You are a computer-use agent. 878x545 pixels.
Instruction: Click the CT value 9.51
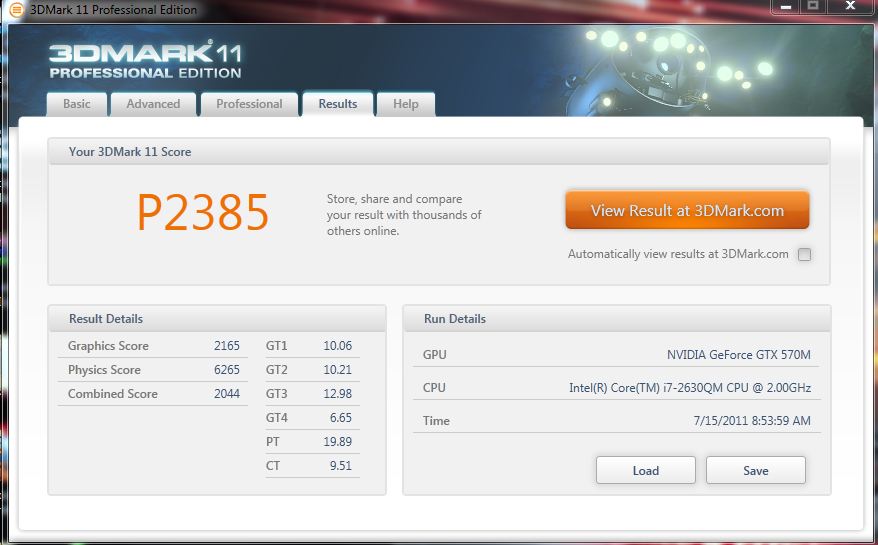pos(341,466)
